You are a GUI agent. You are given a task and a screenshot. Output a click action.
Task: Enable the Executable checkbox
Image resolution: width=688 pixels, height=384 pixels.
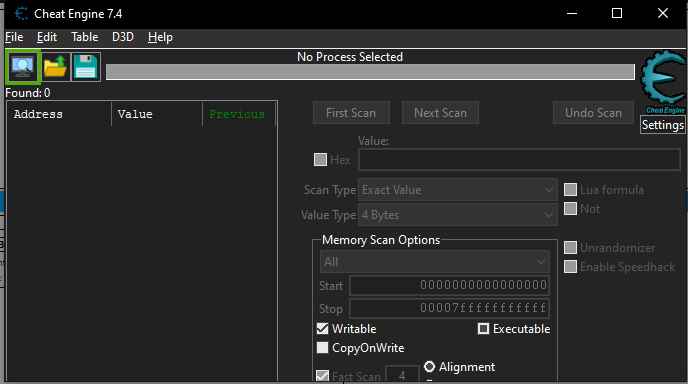click(483, 329)
